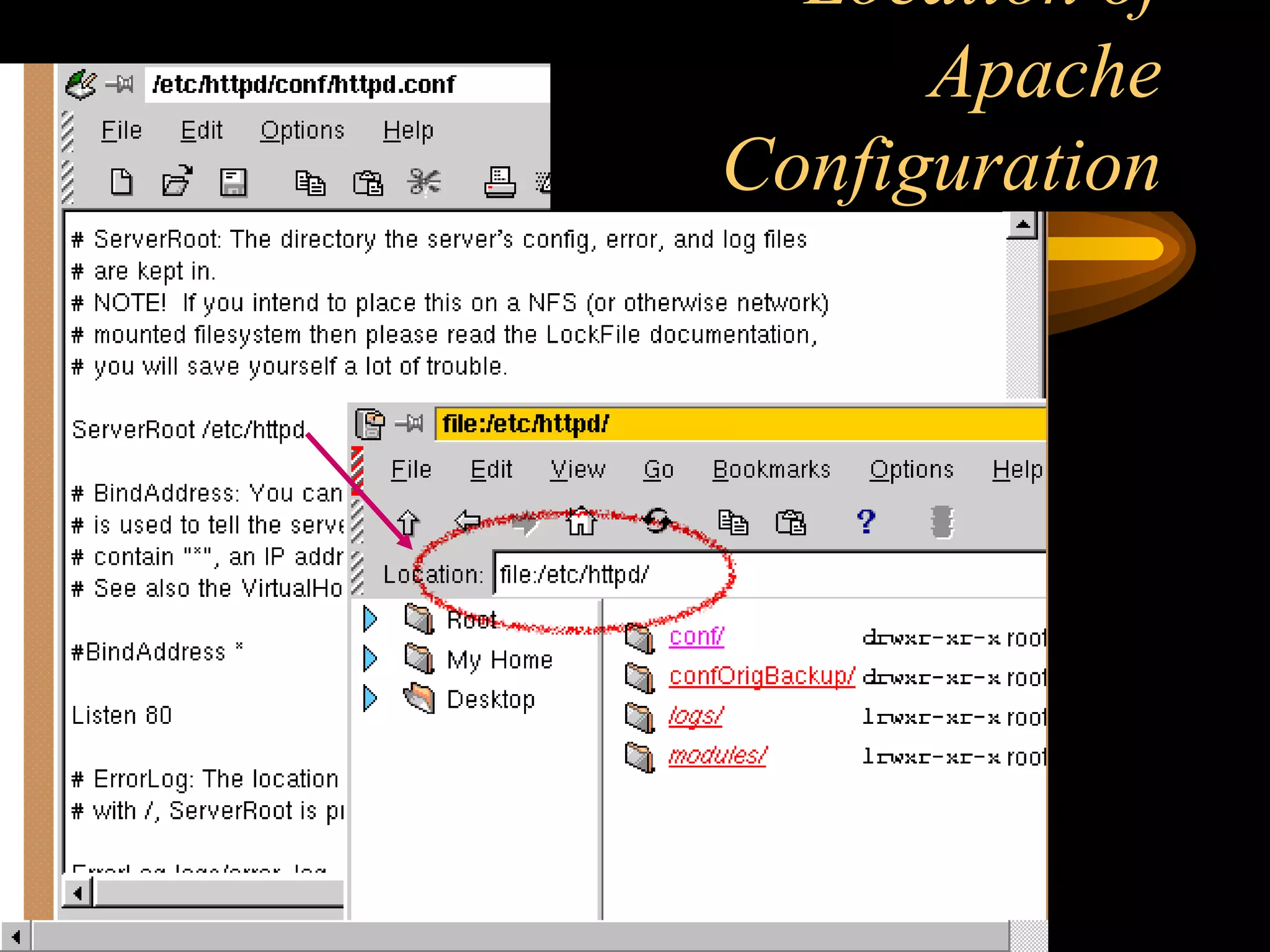Click the bottom outer scrollbar left arrow
The height and width of the screenshot is (952, 1270).
tap(16, 937)
